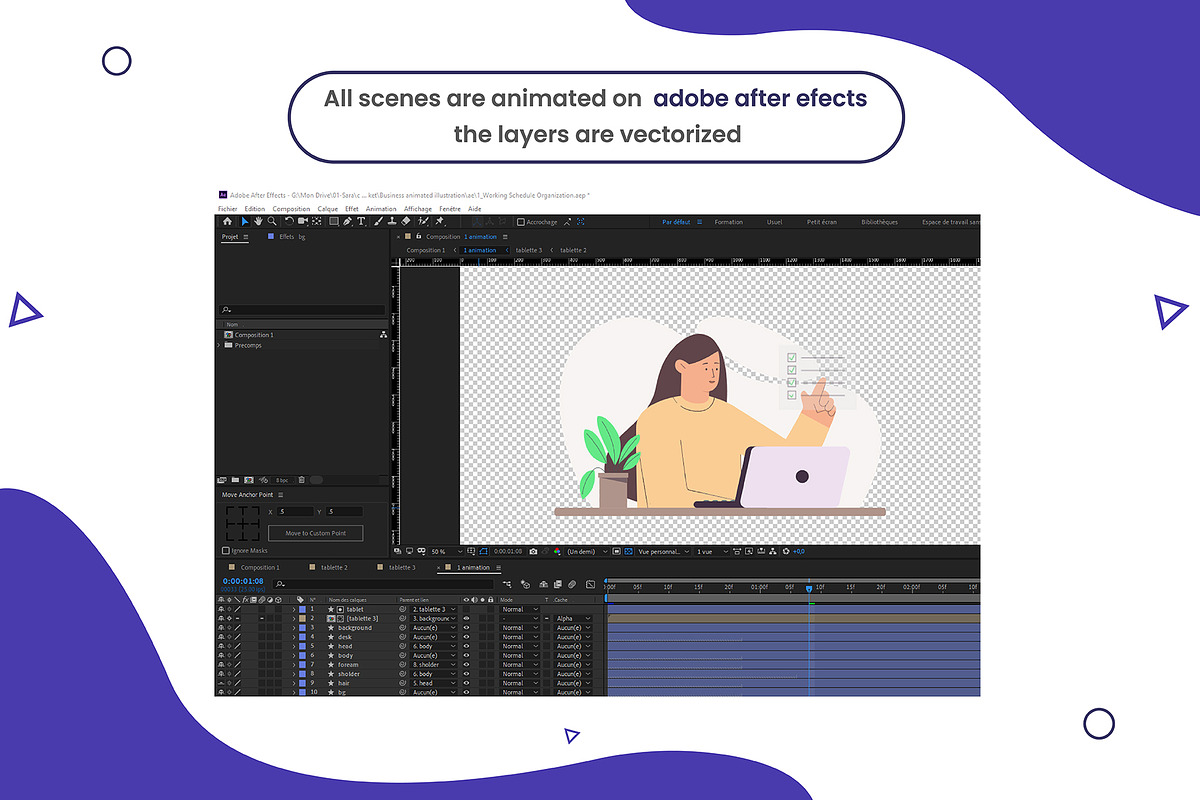Select the Rectangle shape tool
Screen dimensions: 1200x800
pyautogui.click(x=334, y=222)
